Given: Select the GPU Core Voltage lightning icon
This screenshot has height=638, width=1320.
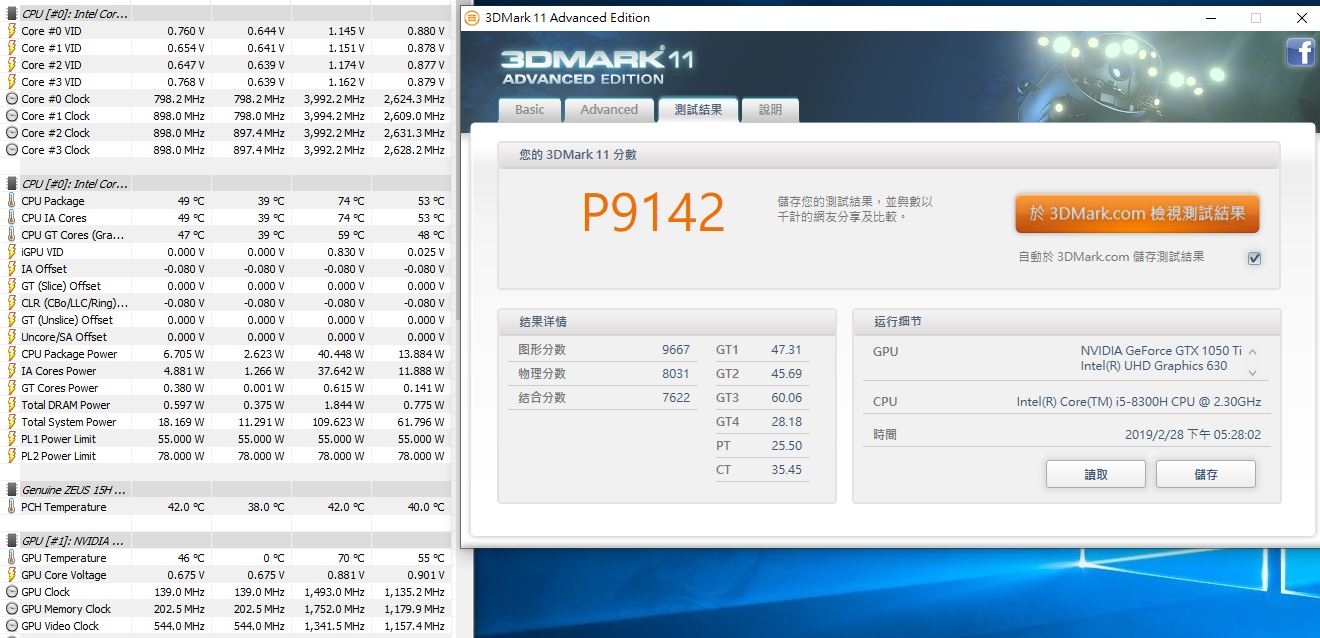Looking at the screenshot, I should (x=11, y=575).
